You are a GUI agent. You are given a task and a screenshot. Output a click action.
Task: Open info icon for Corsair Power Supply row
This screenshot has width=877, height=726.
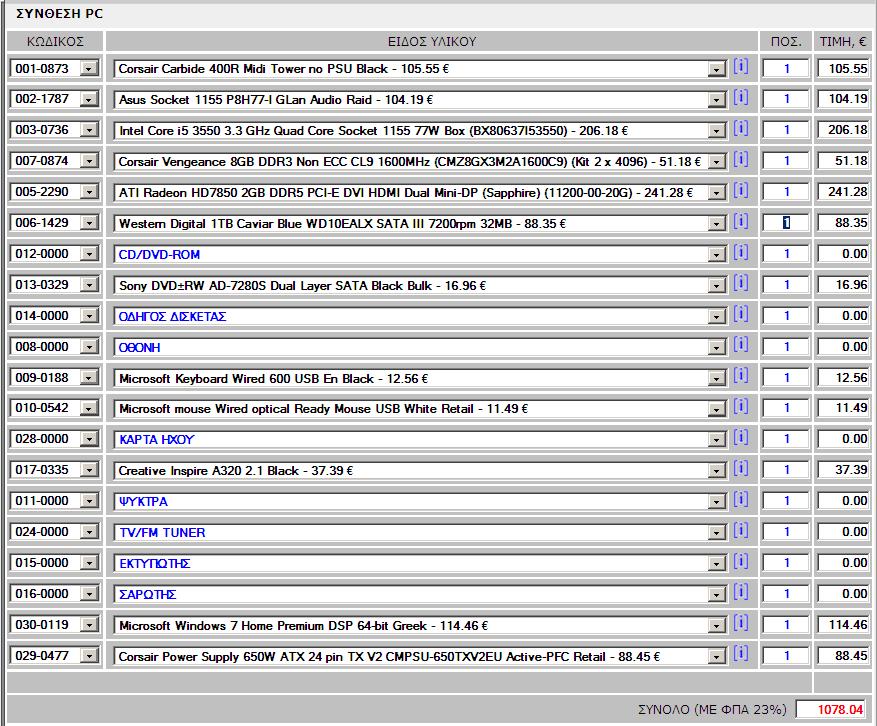741,654
